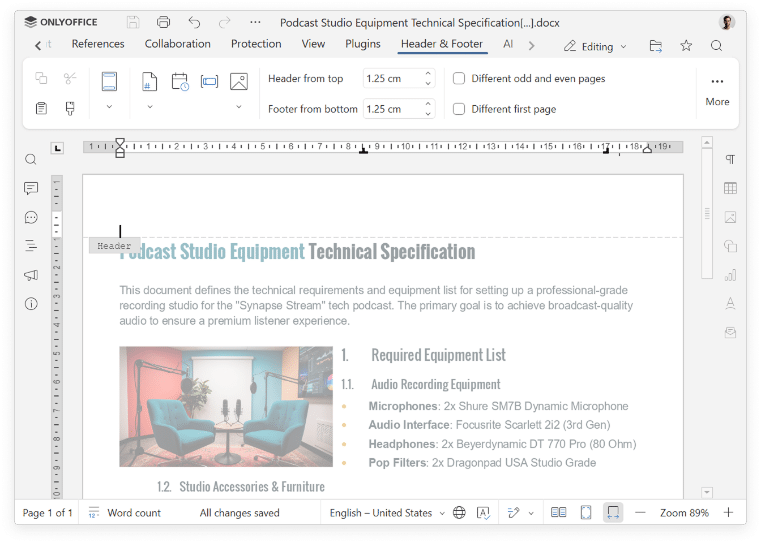Viewport: 762px width, 544px height.
Task: Toggle Track changes icon in status bar
Action: 513,513
